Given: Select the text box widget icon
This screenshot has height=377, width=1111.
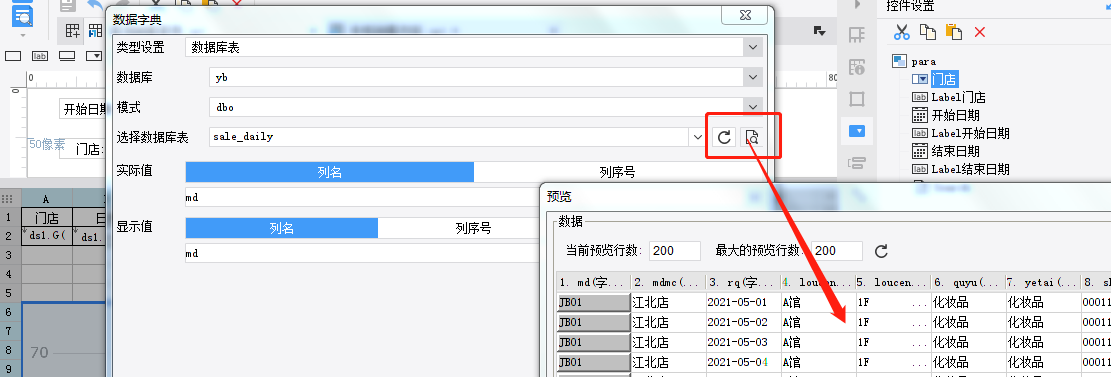Looking at the screenshot, I should click(13, 55).
